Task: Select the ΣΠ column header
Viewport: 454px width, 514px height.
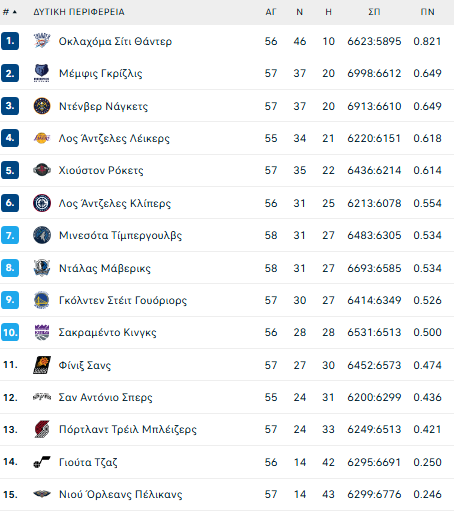Action: click(x=374, y=12)
